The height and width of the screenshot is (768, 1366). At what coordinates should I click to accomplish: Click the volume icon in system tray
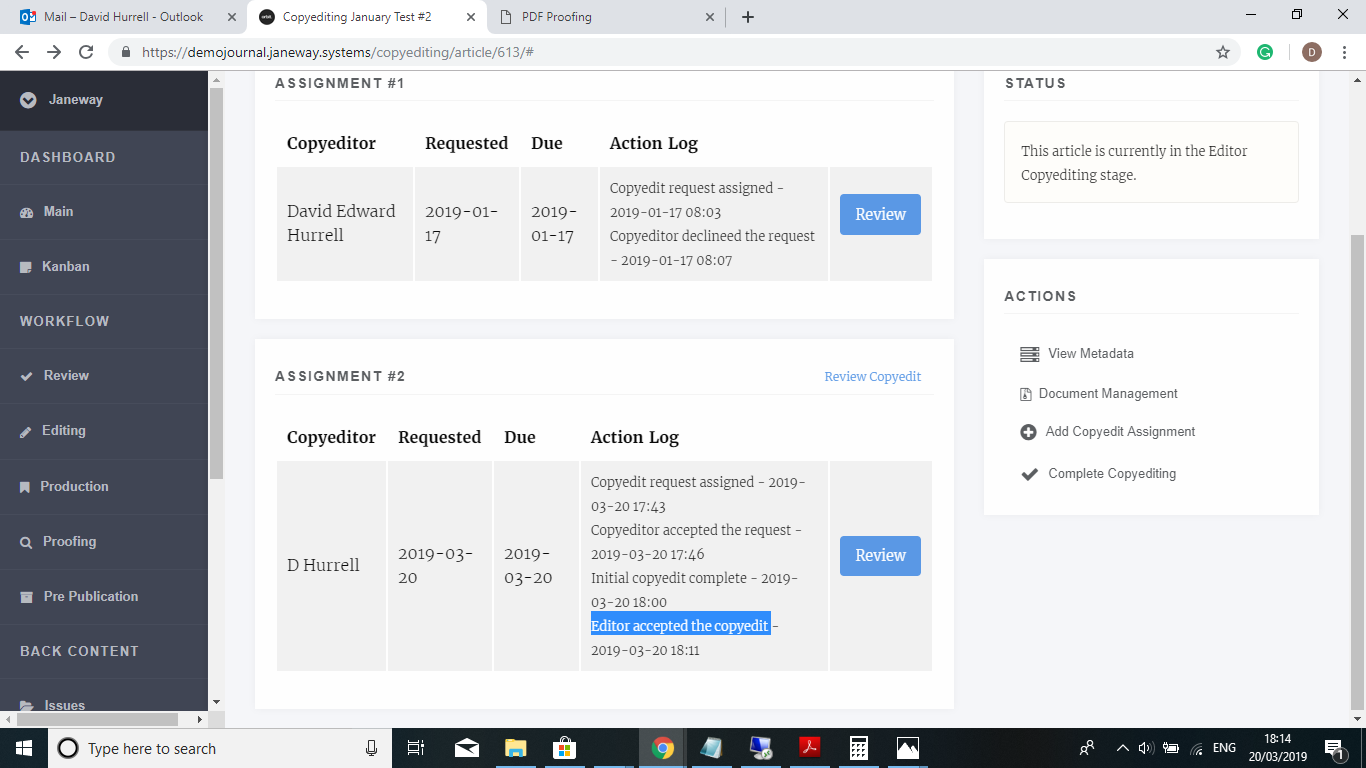point(1146,748)
